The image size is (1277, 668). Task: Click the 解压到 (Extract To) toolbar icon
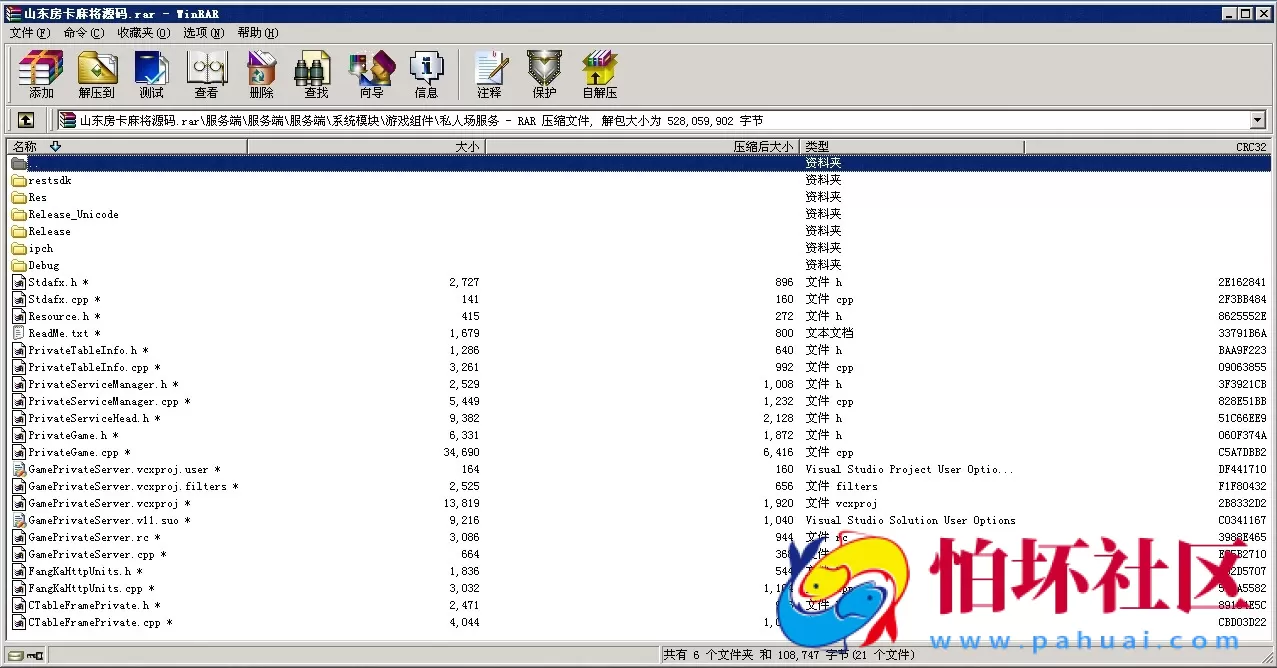point(97,74)
